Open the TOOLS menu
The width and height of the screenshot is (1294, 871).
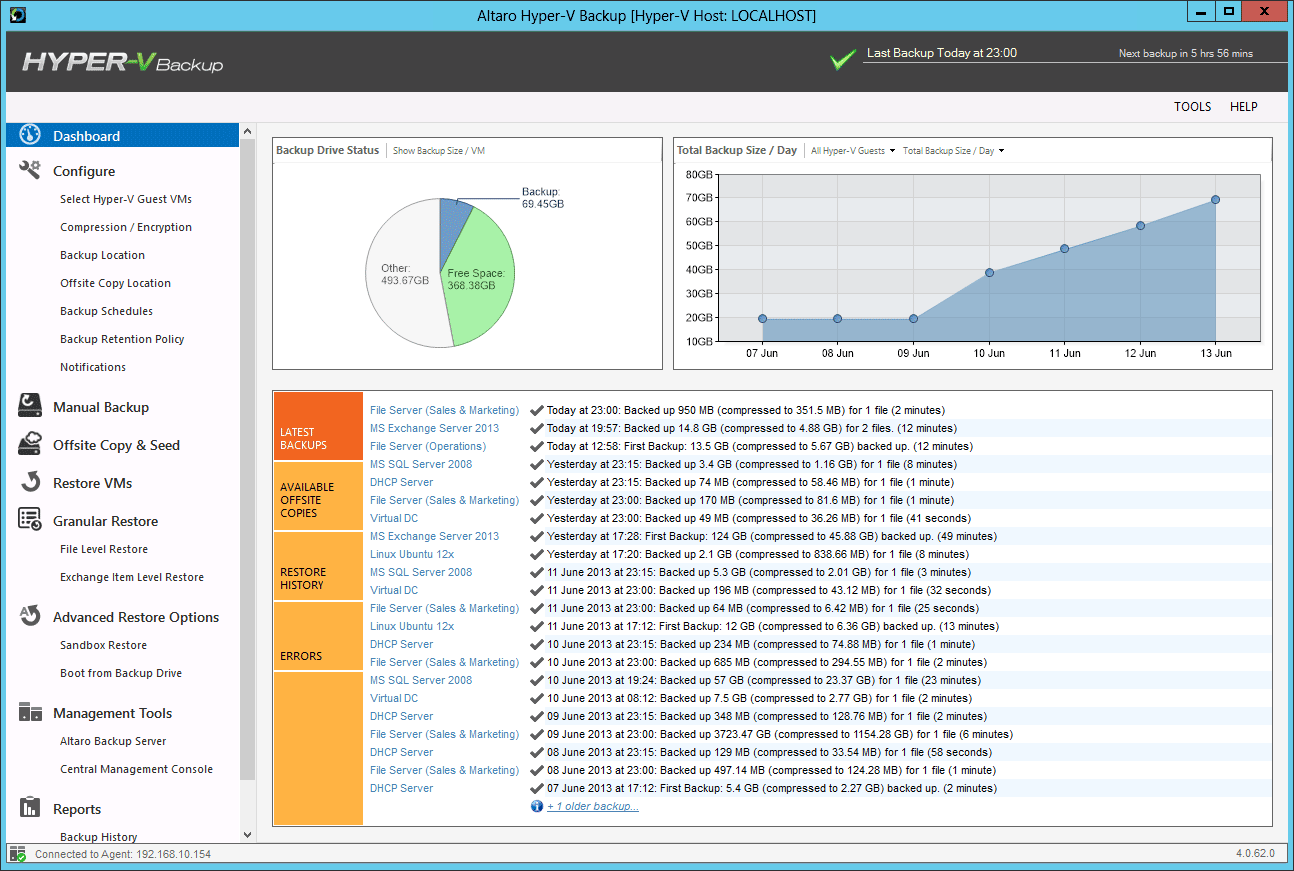point(1192,107)
